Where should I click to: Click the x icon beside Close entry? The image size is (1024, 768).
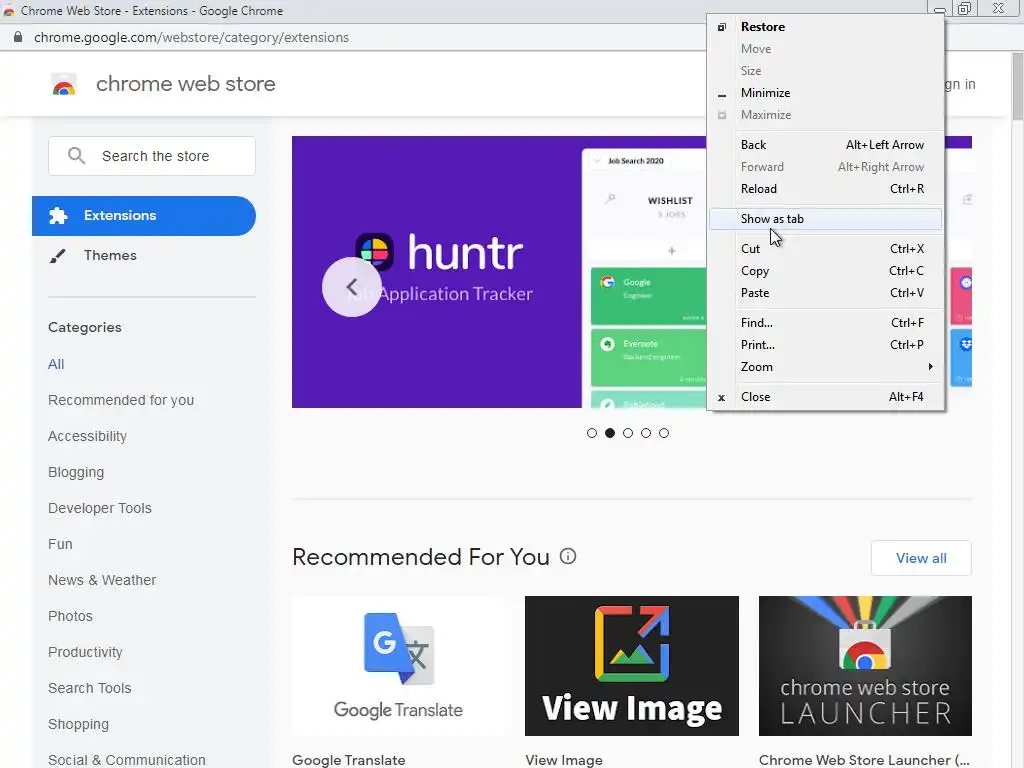point(721,397)
